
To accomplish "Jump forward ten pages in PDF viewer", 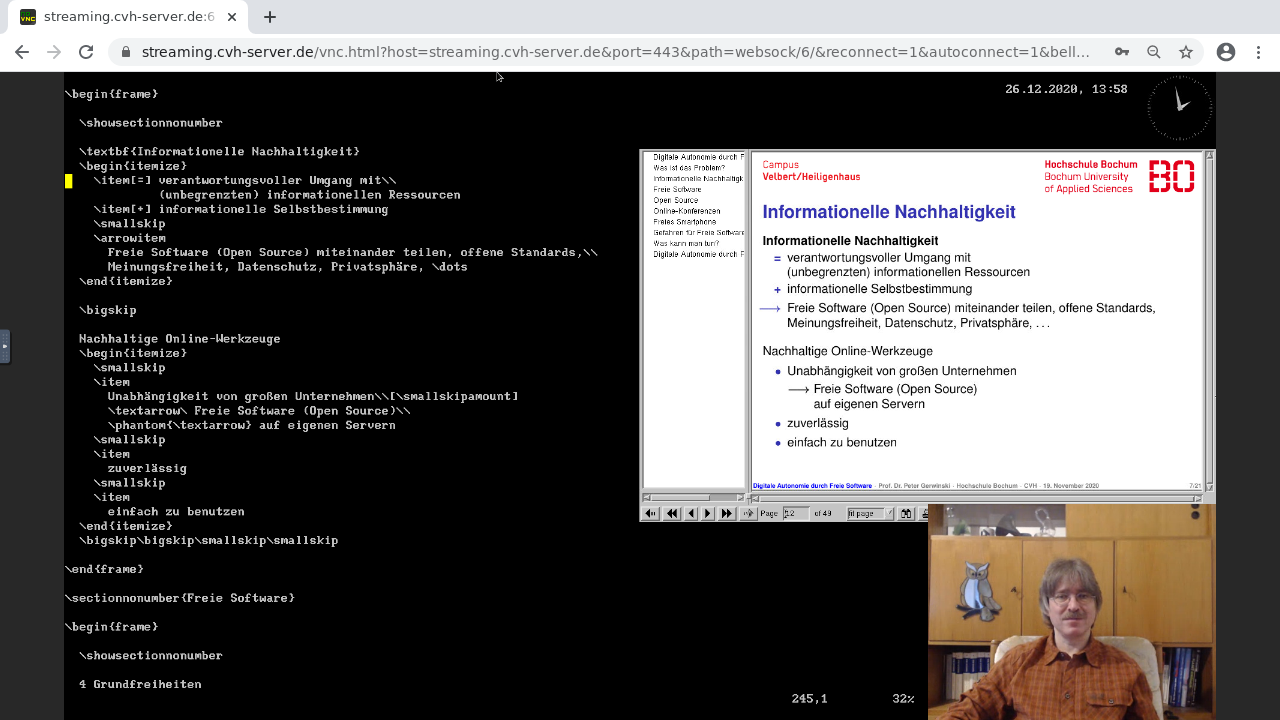I will click(727, 513).
